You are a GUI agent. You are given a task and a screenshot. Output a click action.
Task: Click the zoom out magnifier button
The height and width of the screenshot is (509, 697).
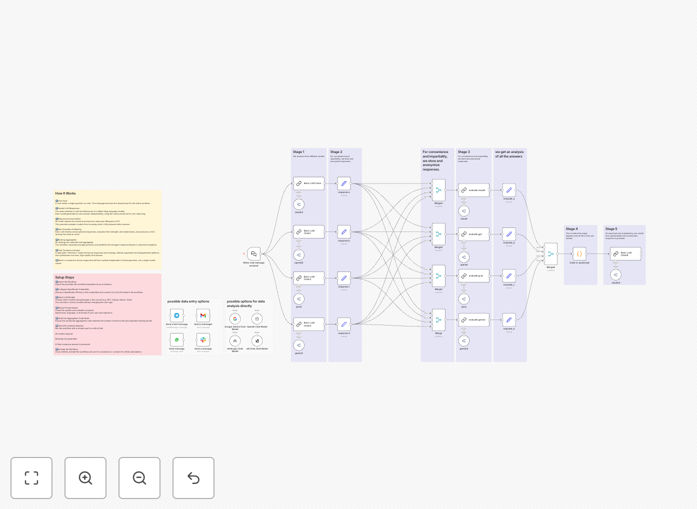point(139,478)
